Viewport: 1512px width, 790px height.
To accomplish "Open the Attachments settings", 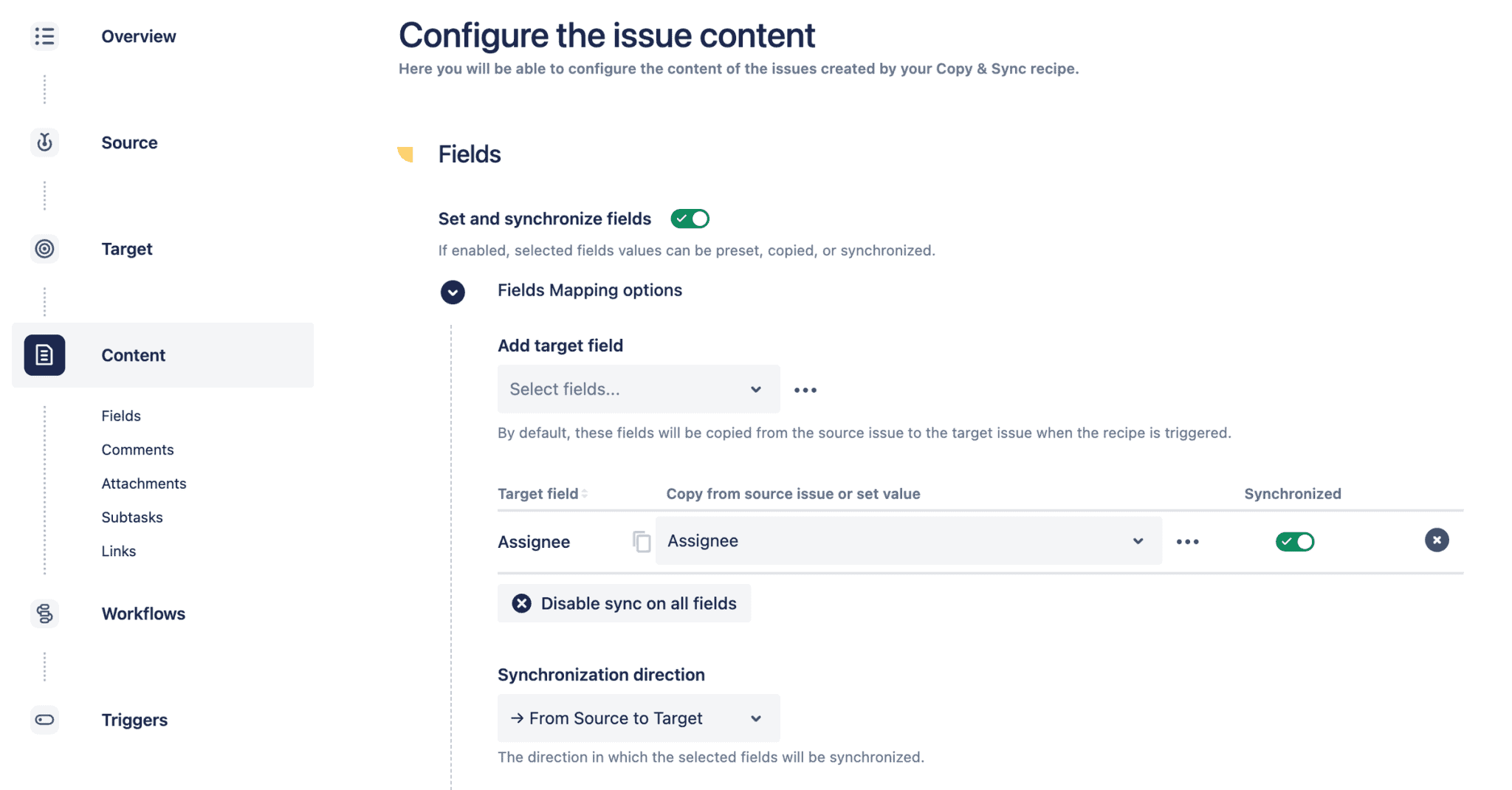I will pyautogui.click(x=144, y=483).
